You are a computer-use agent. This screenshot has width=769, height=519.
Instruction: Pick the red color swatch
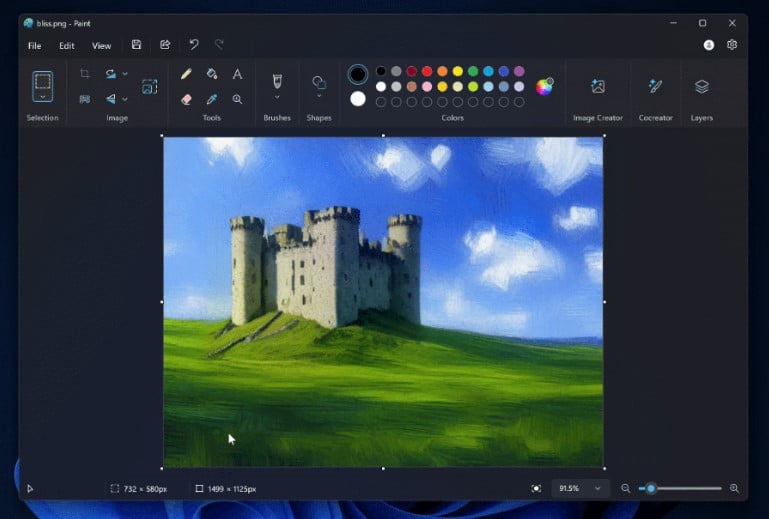point(427,71)
